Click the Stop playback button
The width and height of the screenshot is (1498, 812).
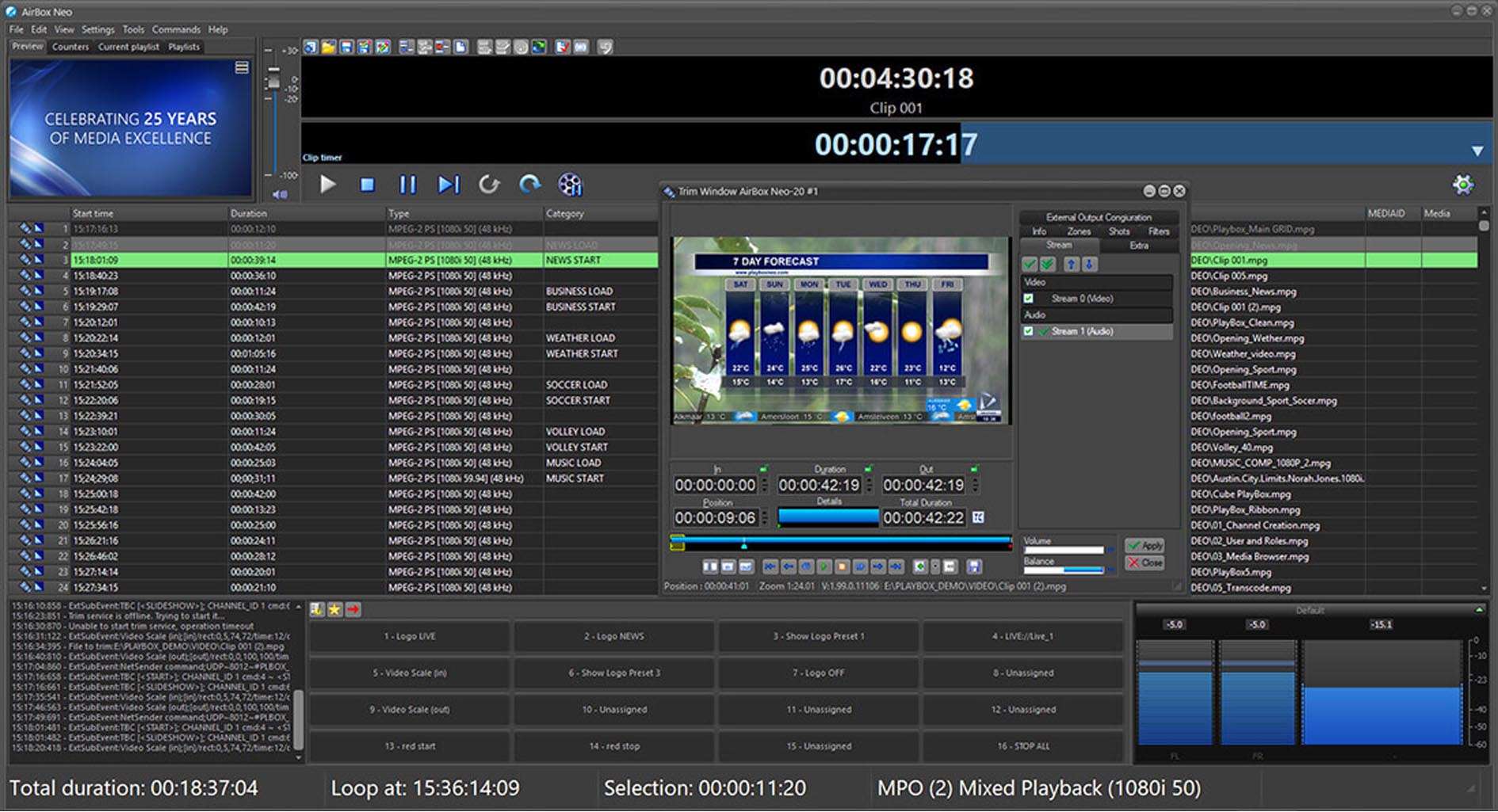click(x=367, y=185)
